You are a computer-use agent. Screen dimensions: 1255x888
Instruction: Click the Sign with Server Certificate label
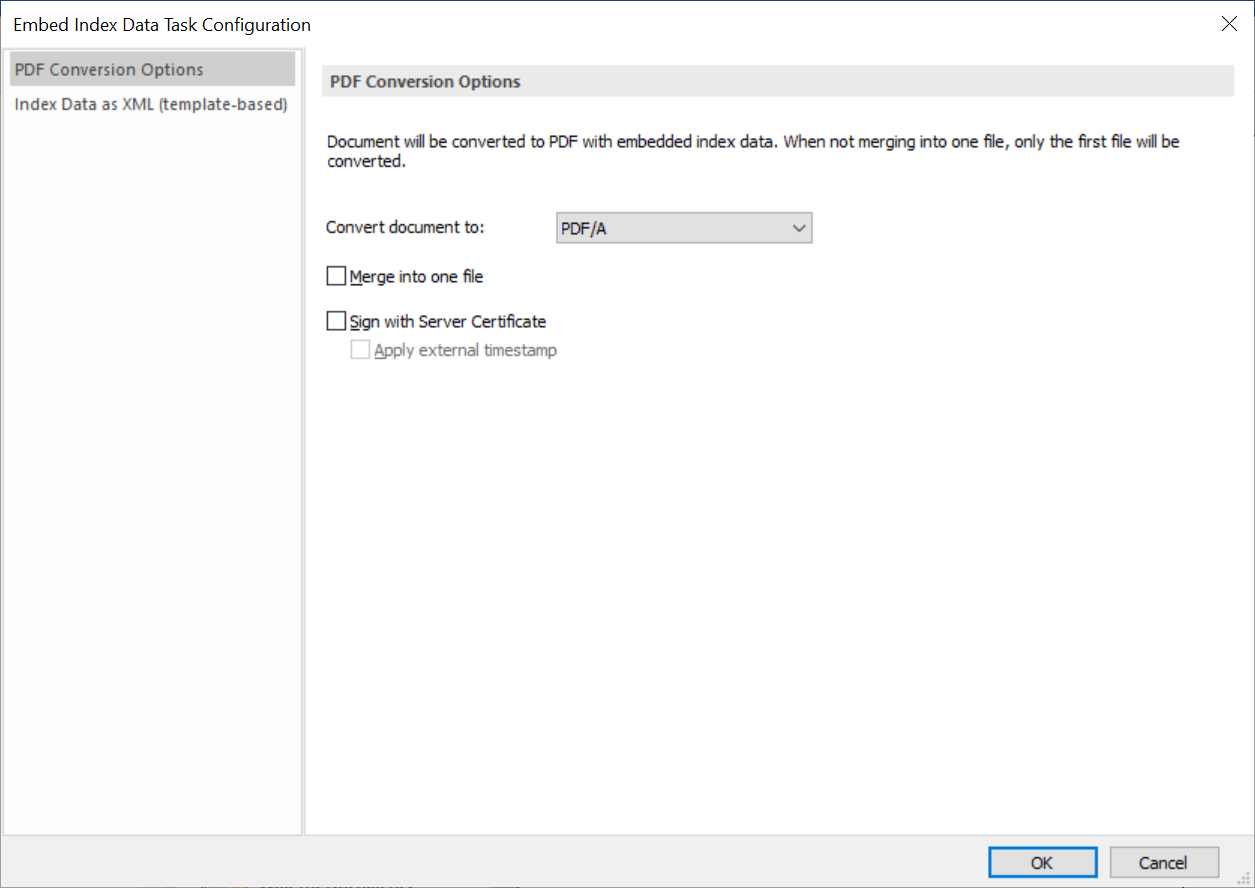[447, 321]
